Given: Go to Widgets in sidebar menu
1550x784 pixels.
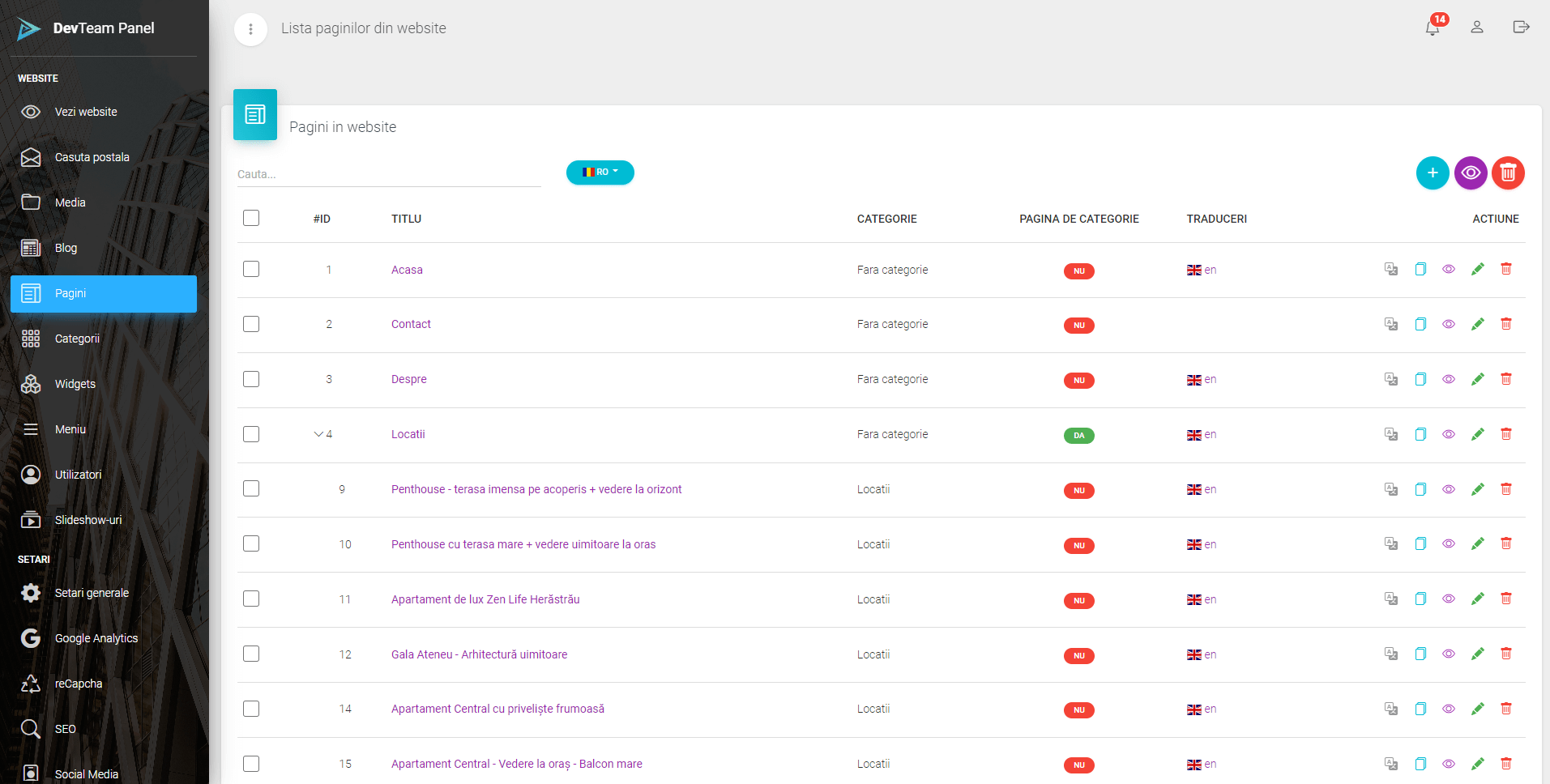Looking at the screenshot, I should pyautogui.click(x=75, y=384).
